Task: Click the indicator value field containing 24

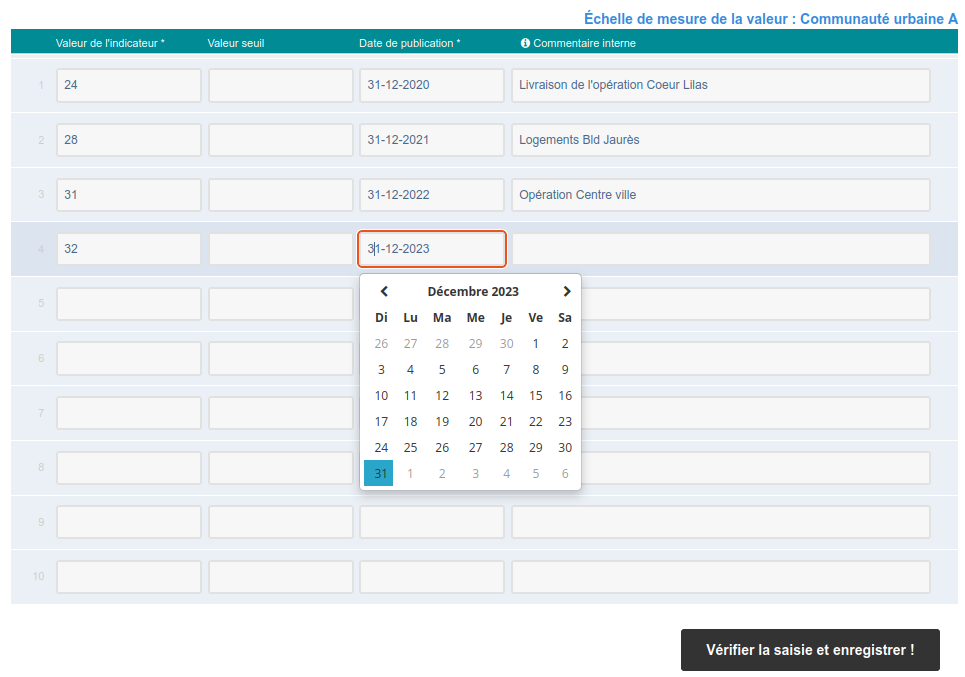Action: 129,85
